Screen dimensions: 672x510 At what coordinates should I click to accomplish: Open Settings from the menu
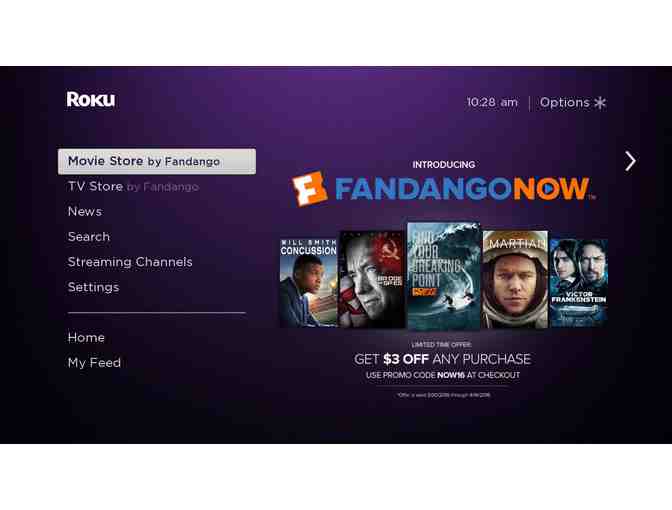pyautogui.click(x=93, y=287)
